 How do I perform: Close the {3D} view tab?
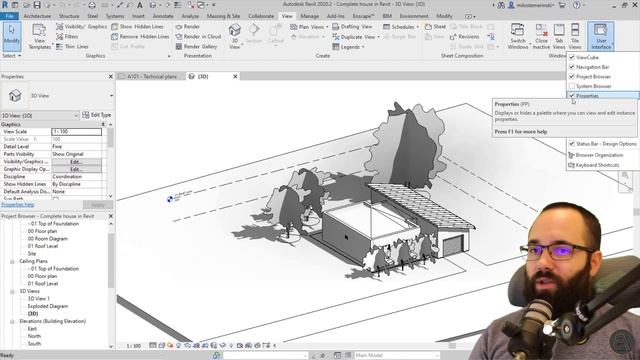click(235, 76)
